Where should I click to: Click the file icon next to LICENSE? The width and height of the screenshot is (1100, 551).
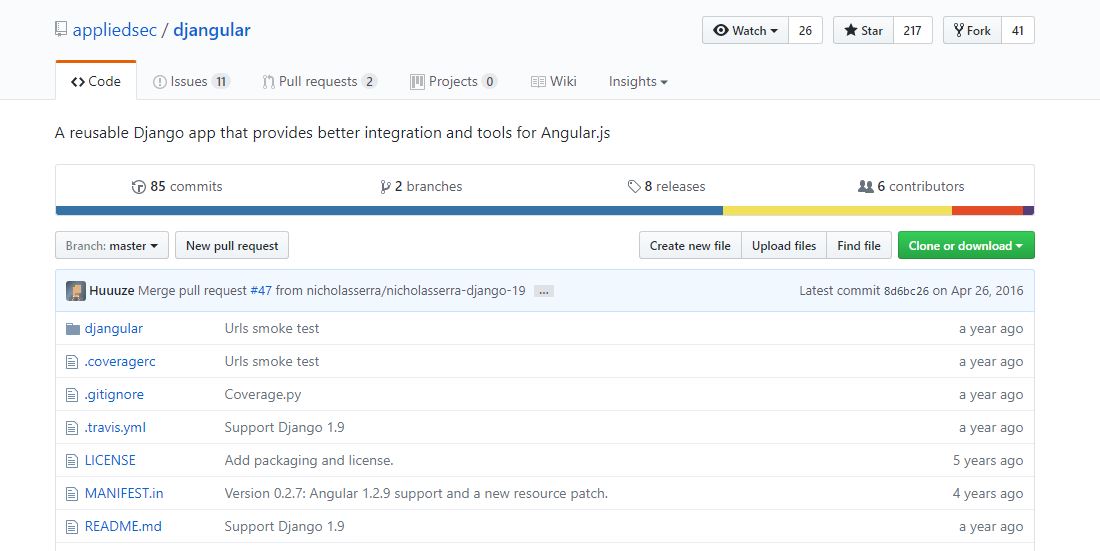click(x=72, y=460)
